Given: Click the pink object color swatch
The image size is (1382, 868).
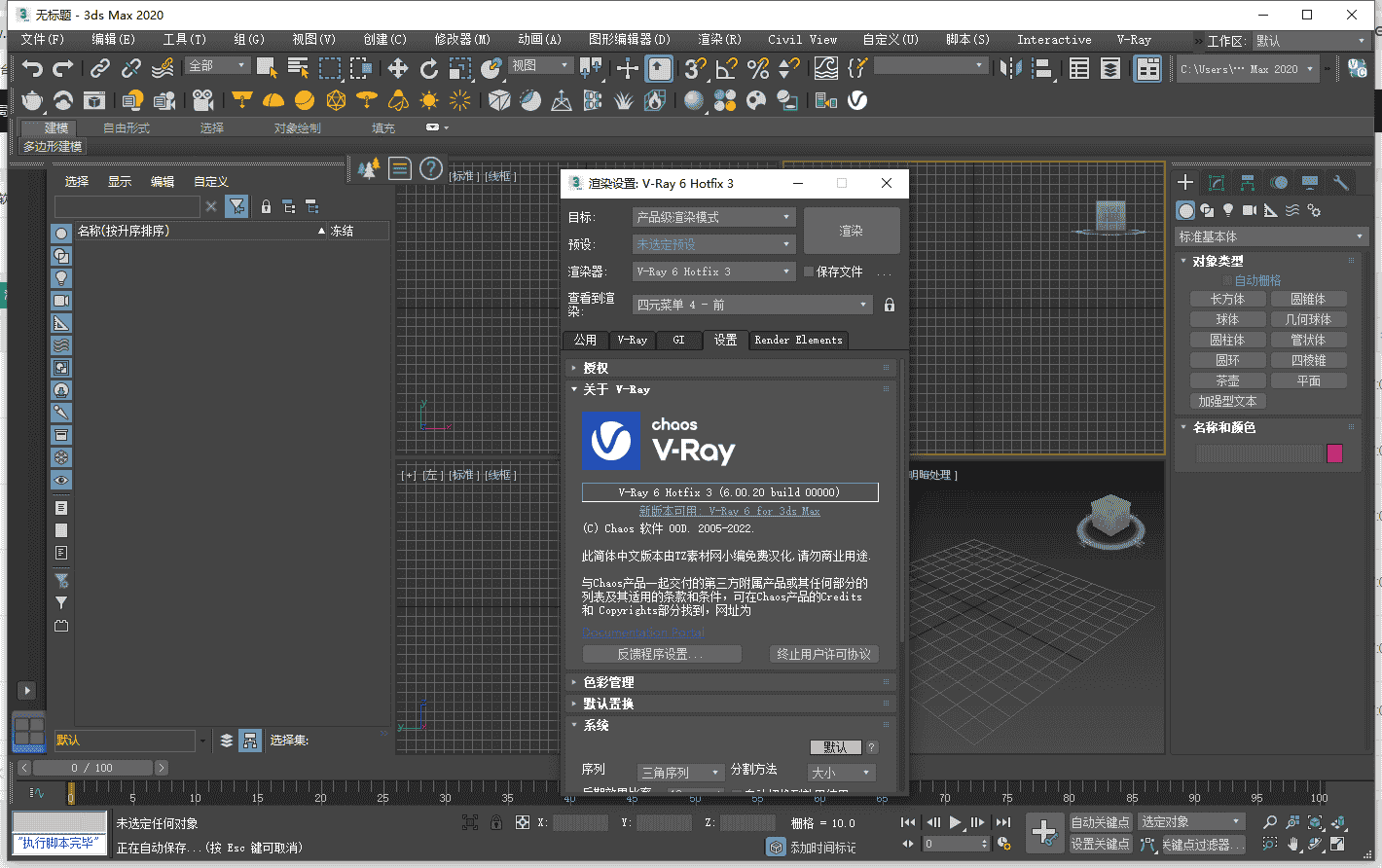Looking at the screenshot, I should point(1335,452).
